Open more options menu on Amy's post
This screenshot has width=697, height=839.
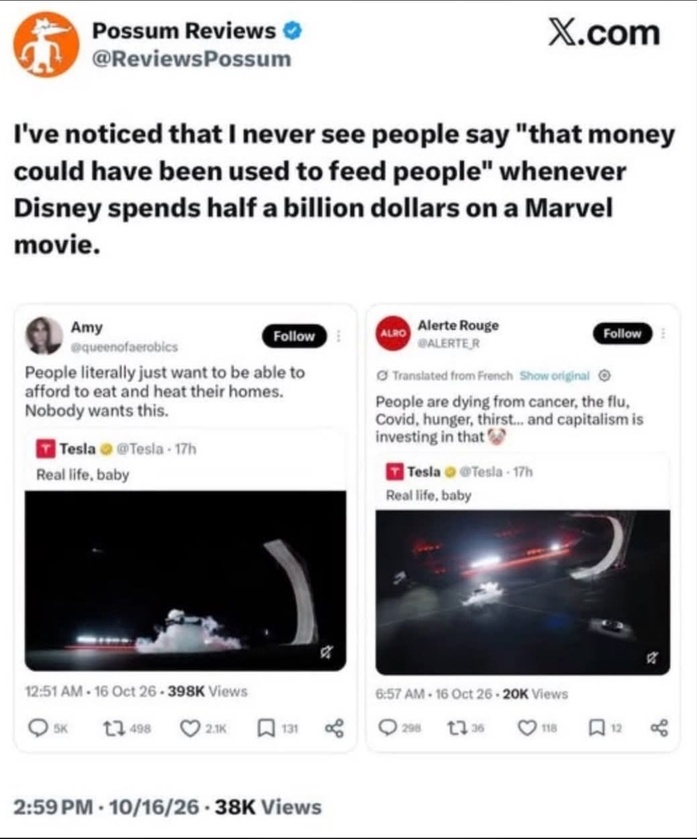tap(339, 336)
